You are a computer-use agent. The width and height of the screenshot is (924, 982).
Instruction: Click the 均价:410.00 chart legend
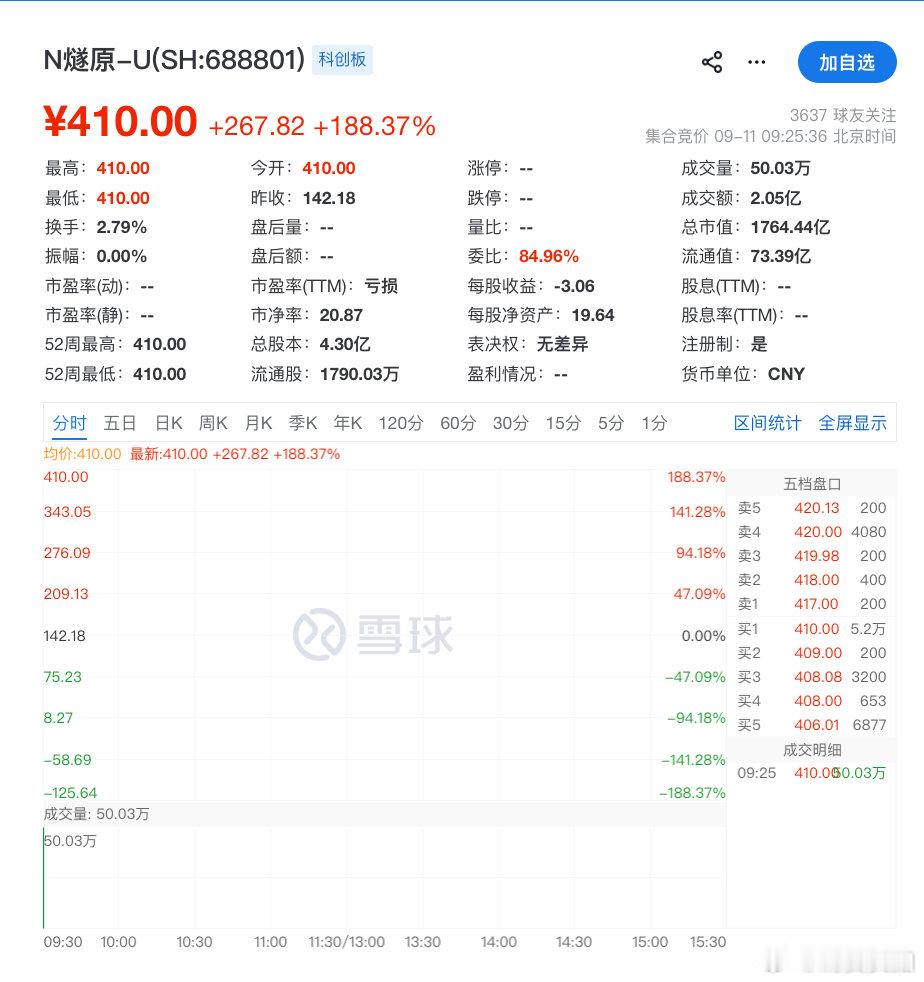tap(82, 454)
